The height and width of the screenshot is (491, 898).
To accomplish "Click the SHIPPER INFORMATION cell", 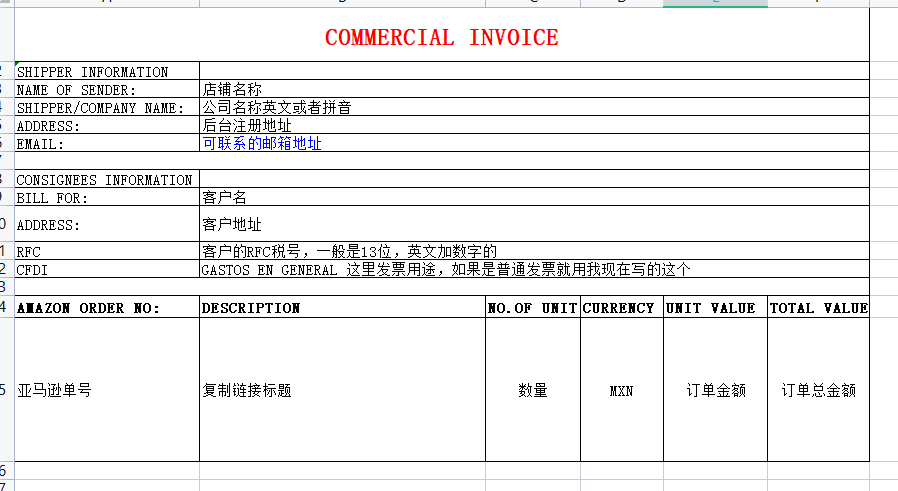I will tap(107, 71).
